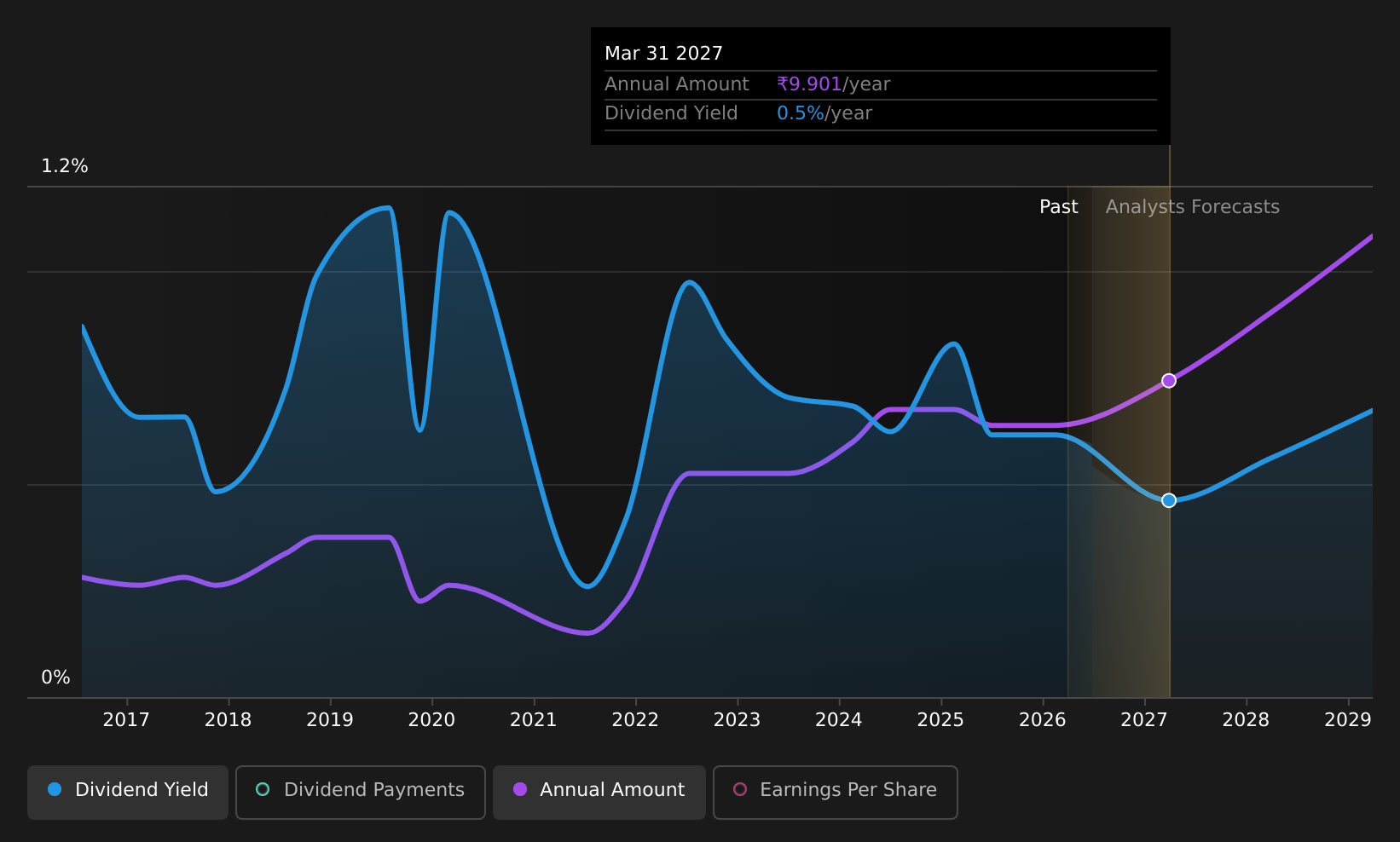The height and width of the screenshot is (842, 1400).
Task: Click the 2020 x-axis year label
Action: click(x=431, y=720)
